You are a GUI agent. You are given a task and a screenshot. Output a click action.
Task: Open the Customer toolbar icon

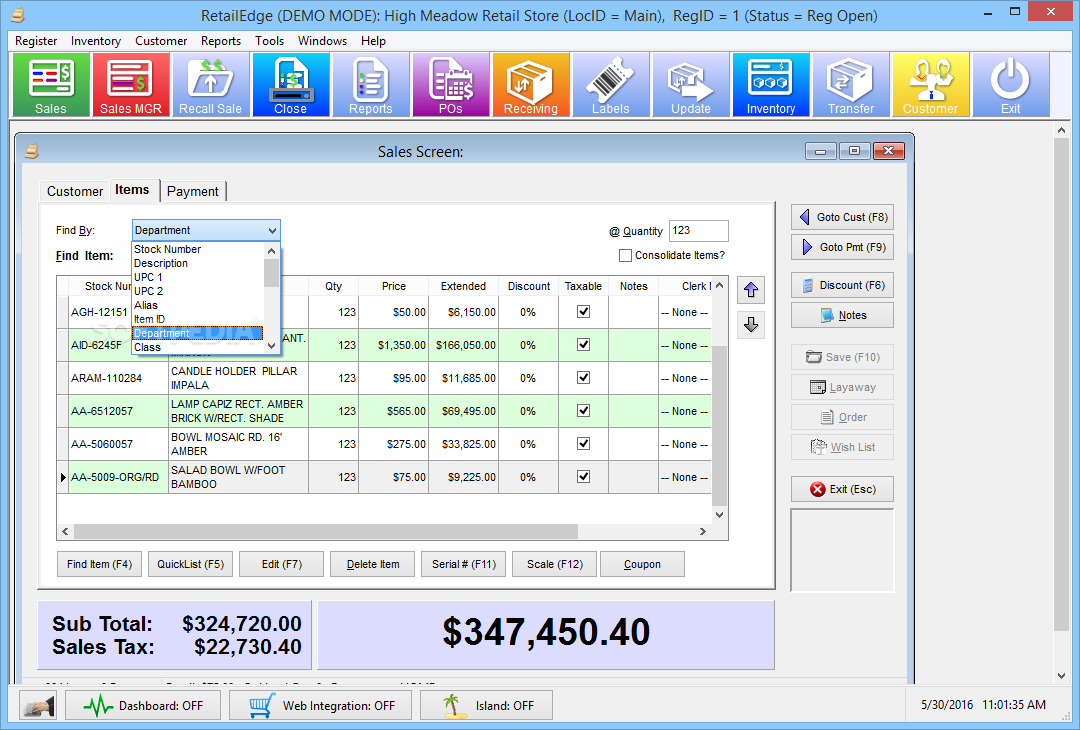[x=931, y=85]
